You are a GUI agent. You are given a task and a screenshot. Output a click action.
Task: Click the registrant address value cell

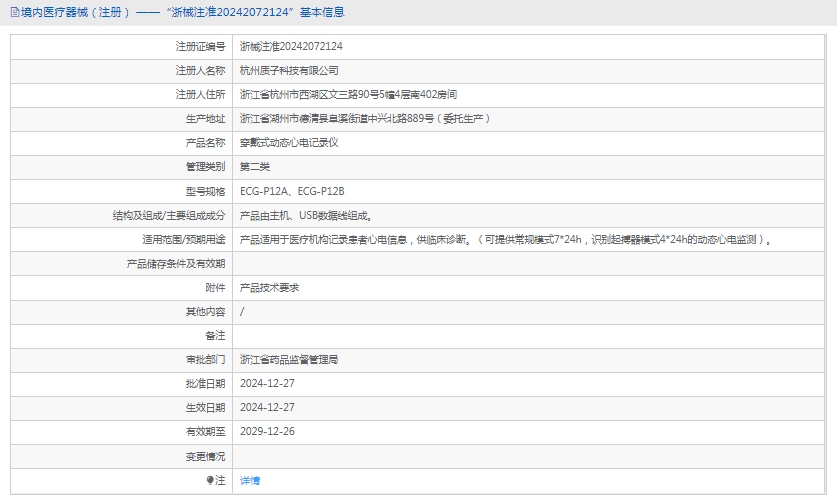tap(348, 95)
